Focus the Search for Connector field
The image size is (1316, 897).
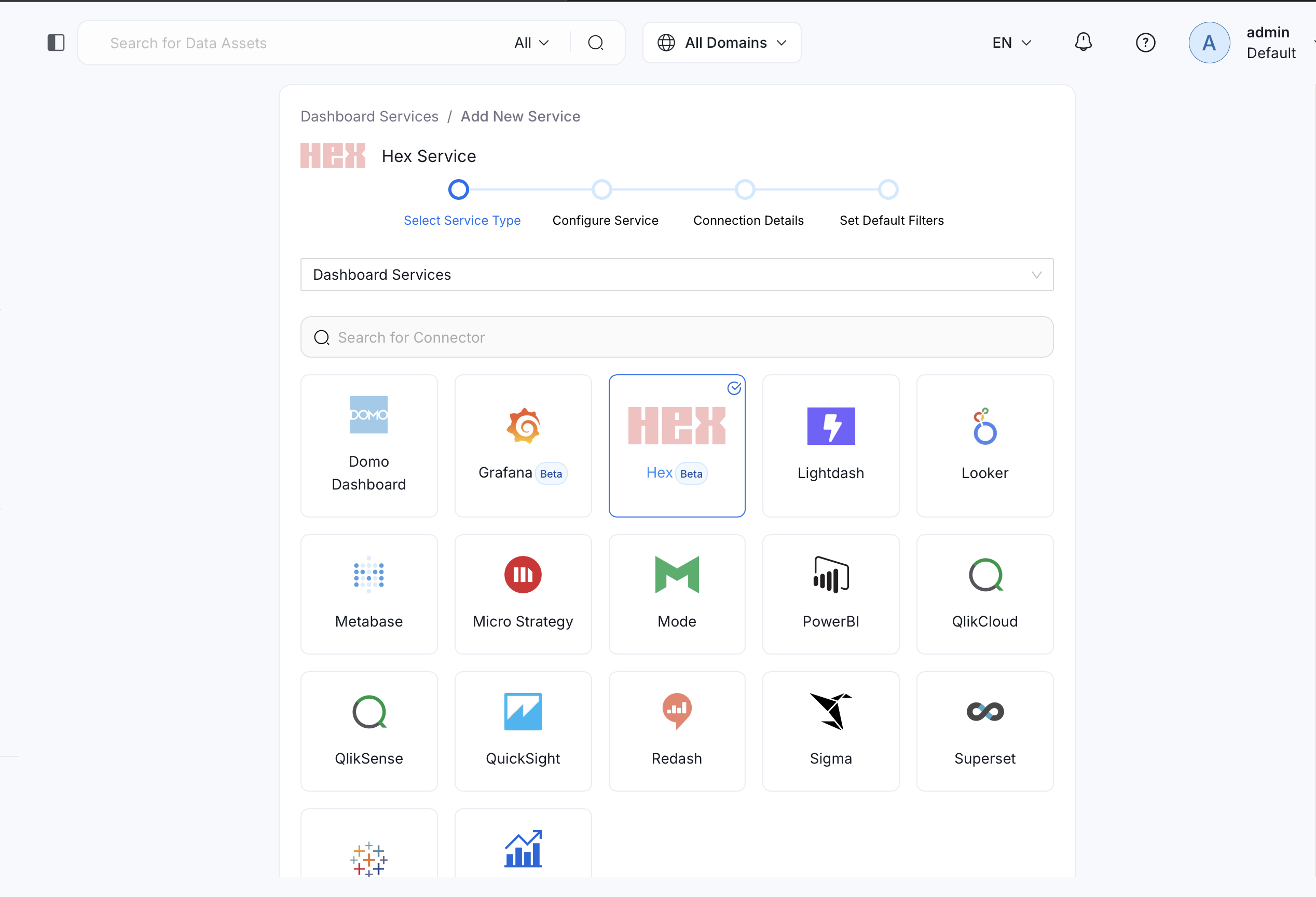[677, 337]
